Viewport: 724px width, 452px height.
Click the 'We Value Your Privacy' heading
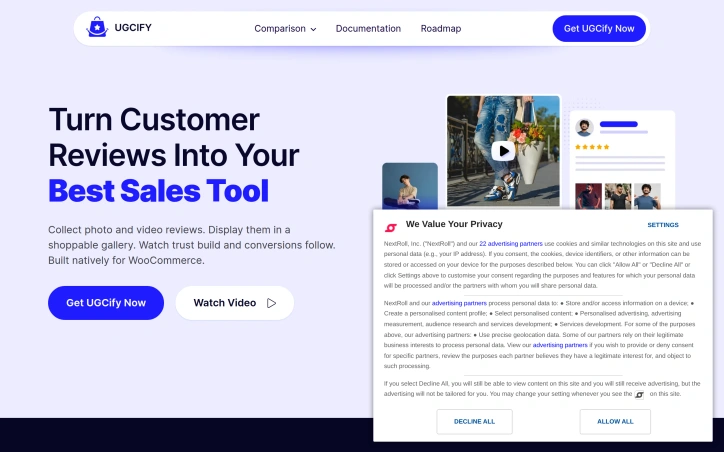(x=454, y=224)
